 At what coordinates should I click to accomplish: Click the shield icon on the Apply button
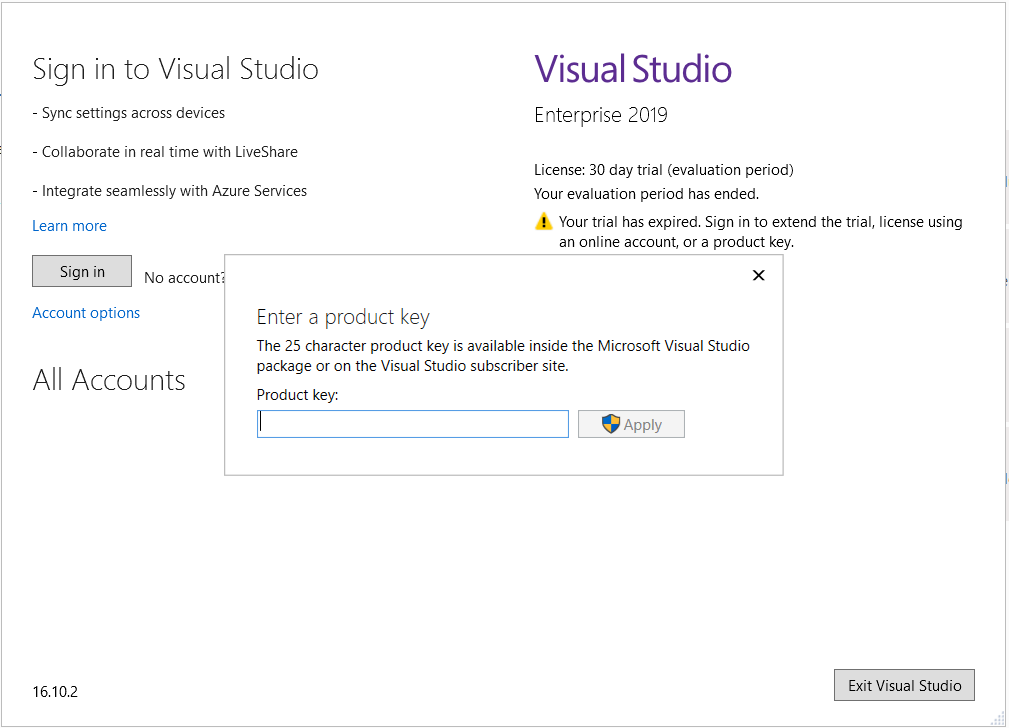(x=611, y=423)
